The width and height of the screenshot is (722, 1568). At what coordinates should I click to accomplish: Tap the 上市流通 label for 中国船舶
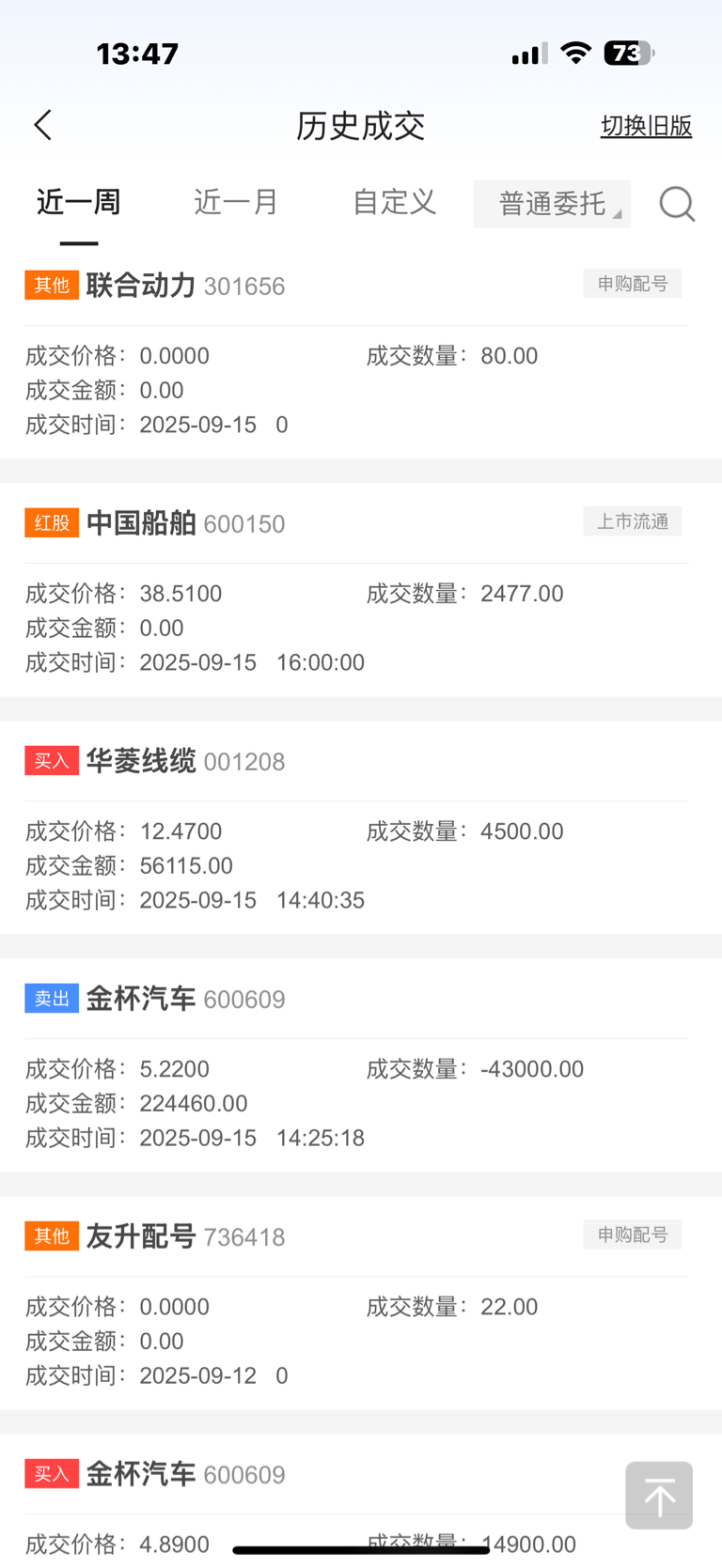(633, 521)
